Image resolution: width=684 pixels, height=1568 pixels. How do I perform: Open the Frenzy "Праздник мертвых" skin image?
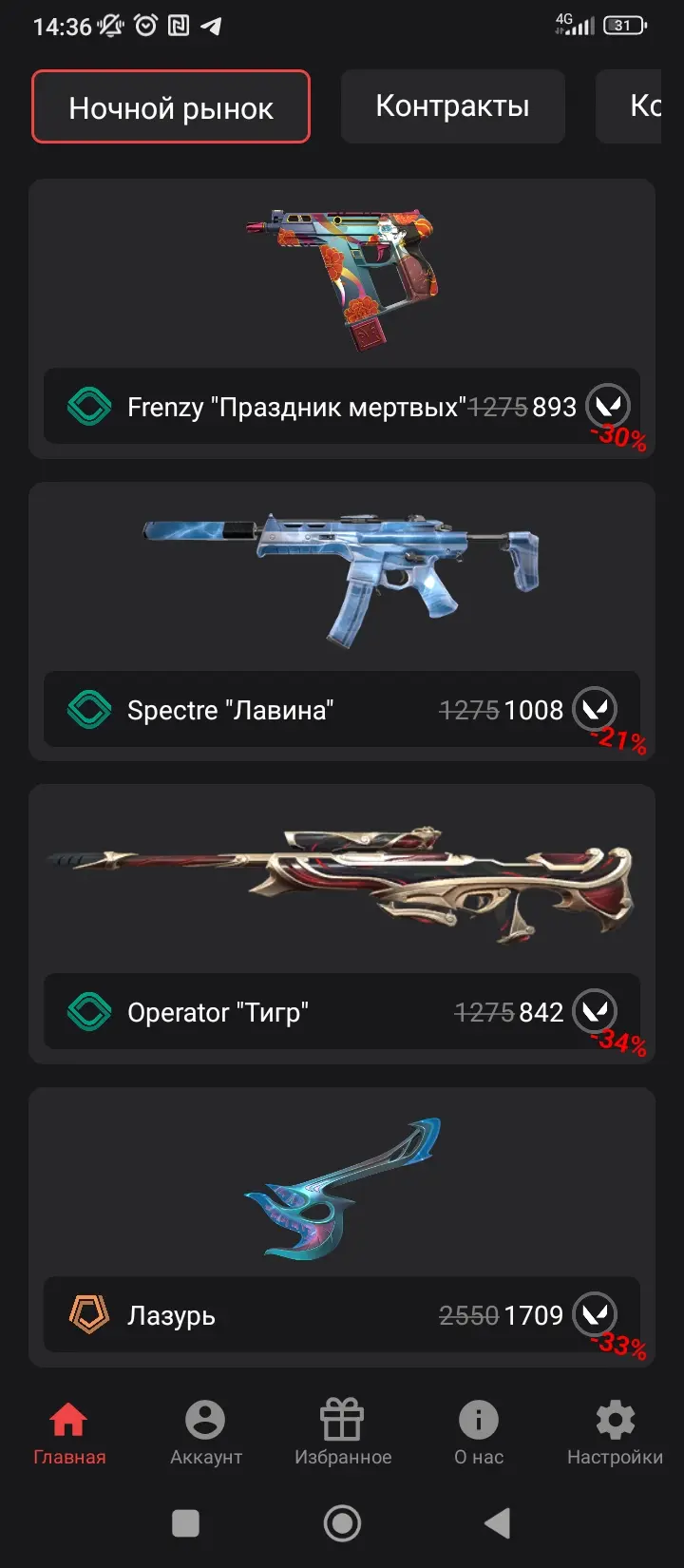click(342, 277)
